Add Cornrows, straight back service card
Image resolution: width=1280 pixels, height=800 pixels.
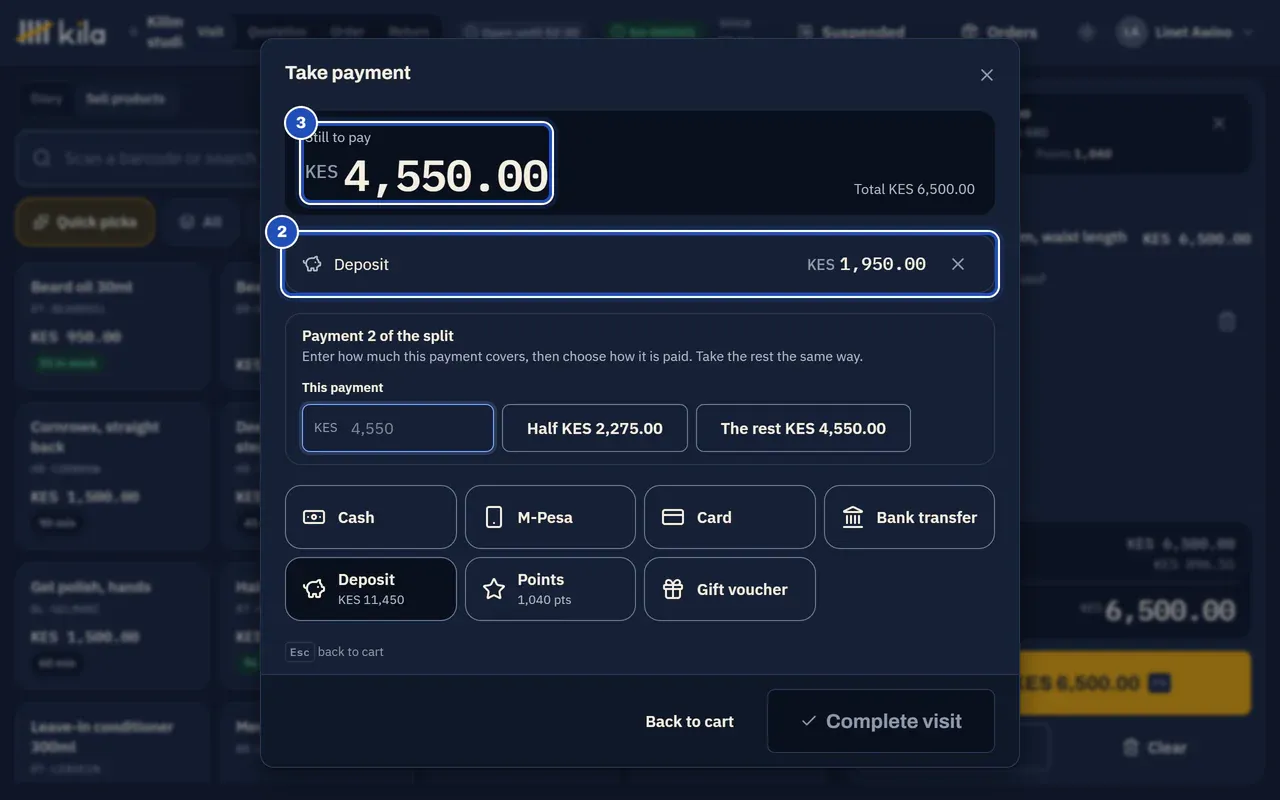click(x=113, y=477)
